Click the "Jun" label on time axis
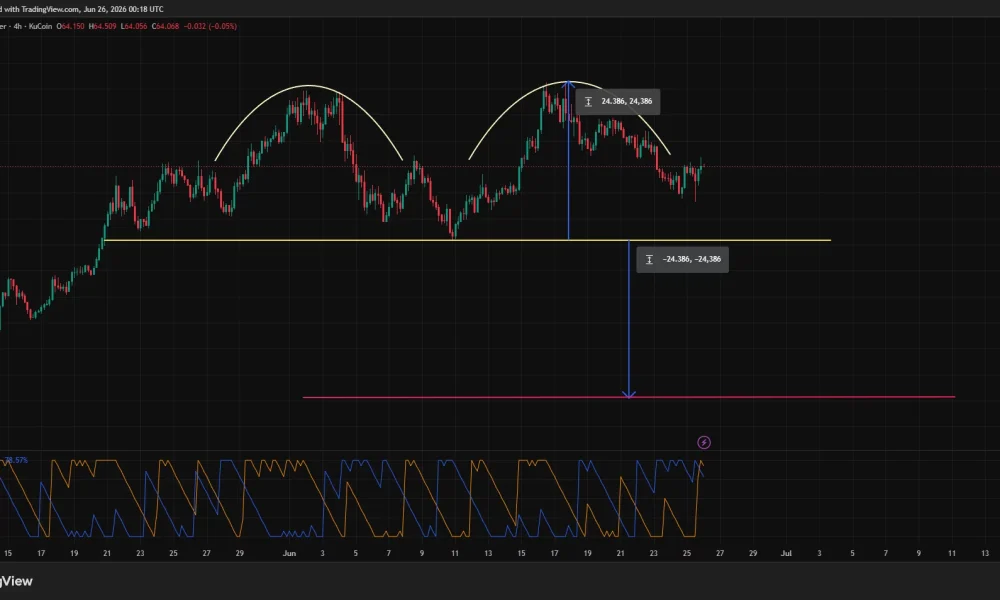 pyautogui.click(x=289, y=553)
